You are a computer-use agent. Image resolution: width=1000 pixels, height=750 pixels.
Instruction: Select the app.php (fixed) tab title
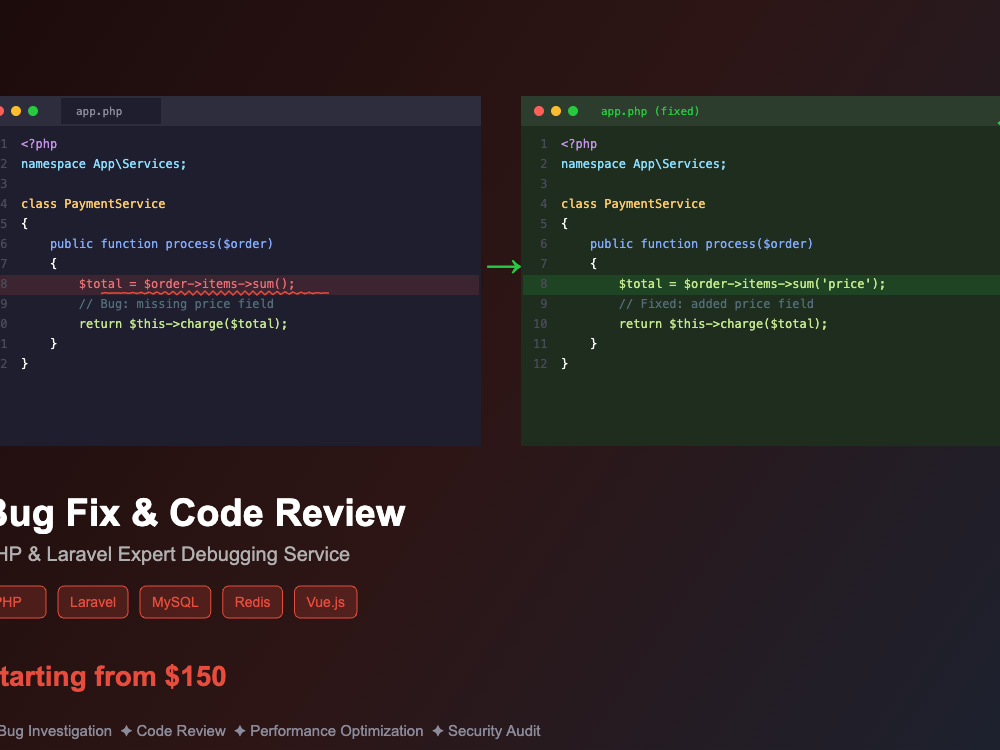pyautogui.click(x=650, y=111)
